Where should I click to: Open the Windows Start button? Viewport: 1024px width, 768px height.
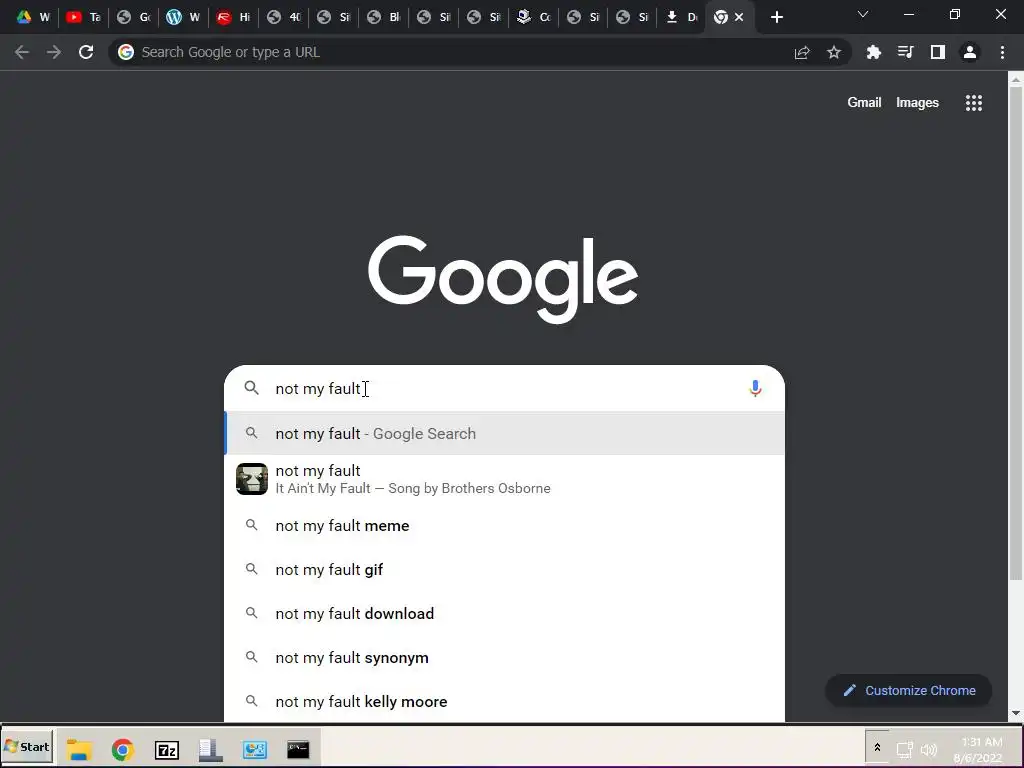[x=27, y=747]
